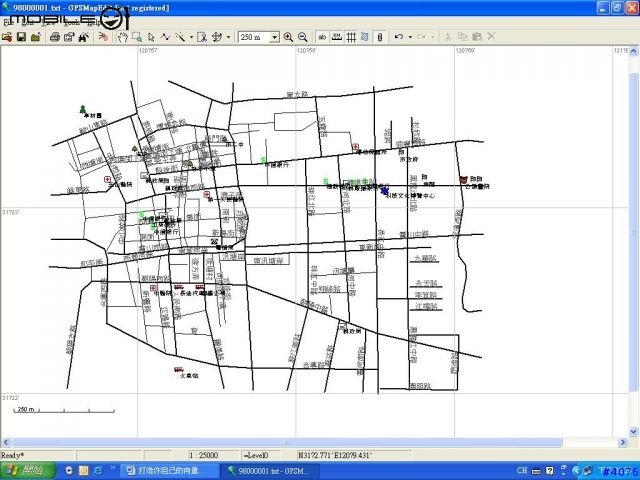Click the green tree park marker

pyautogui.click(x=83, y=109)
